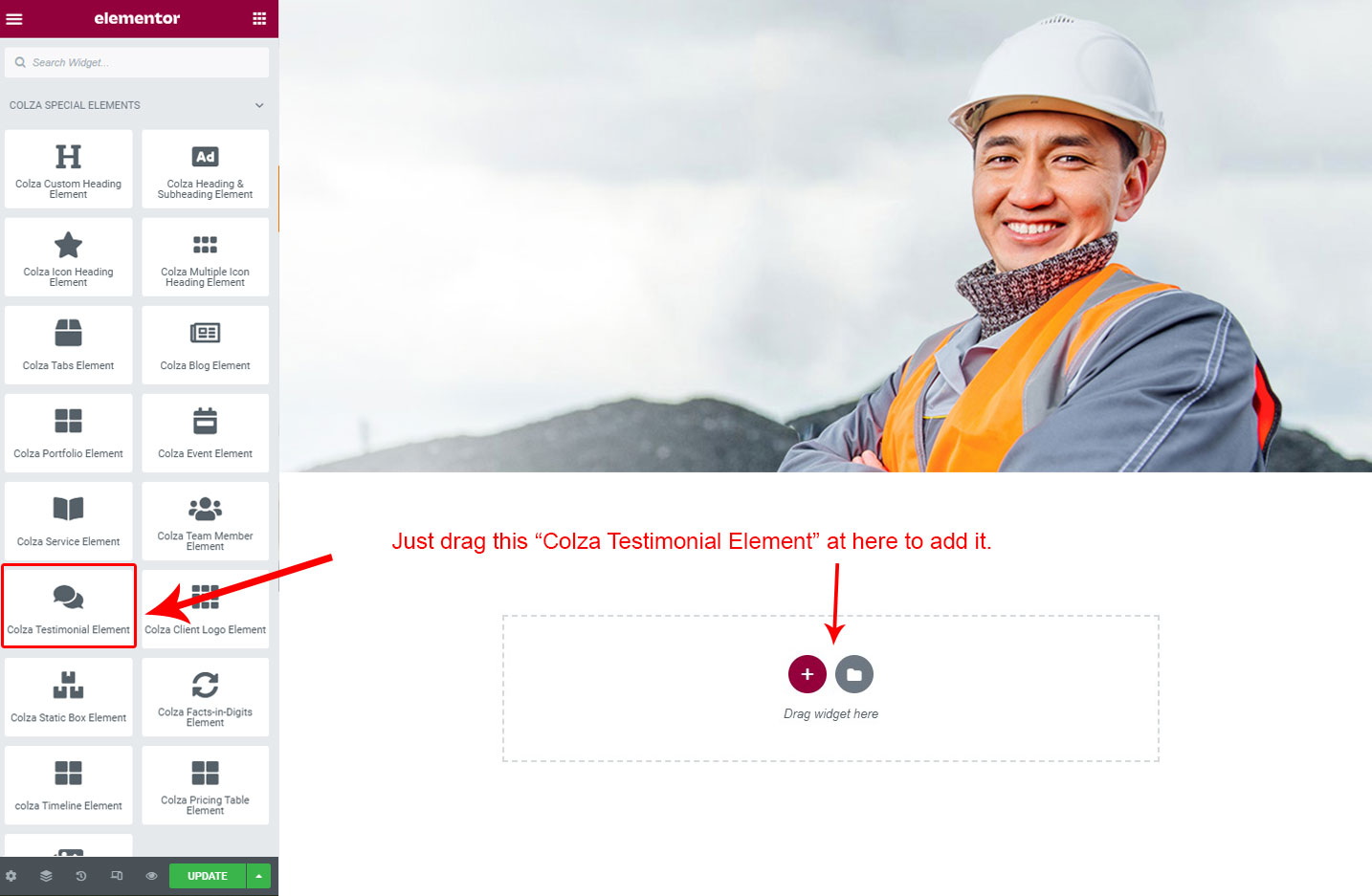Select the Colza Blog Element widget
The height and width of the screenshot is (896, 1372).
[x=206, y=345]
